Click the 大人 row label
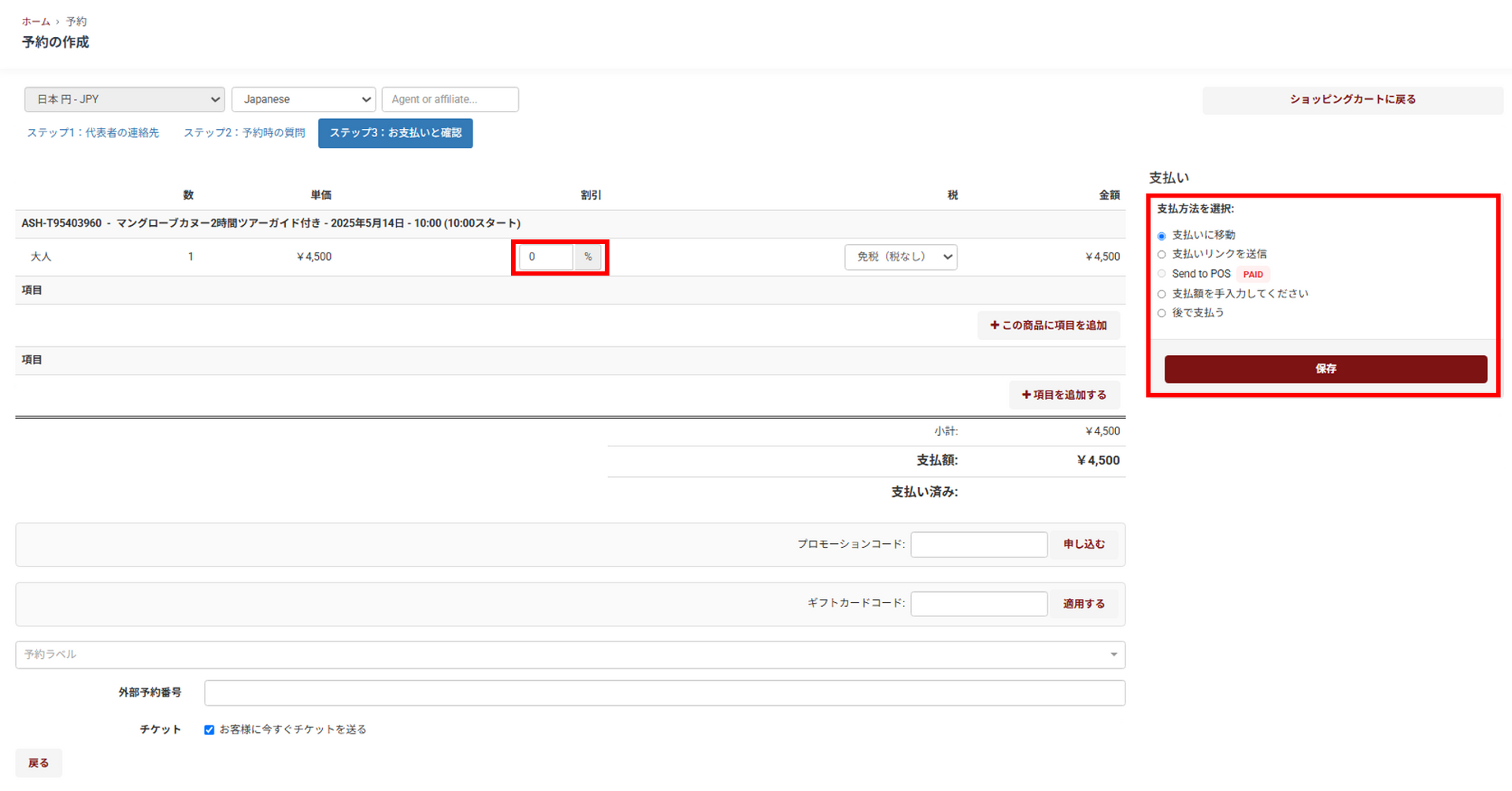 pyautogui.click(x=41, y=257)
